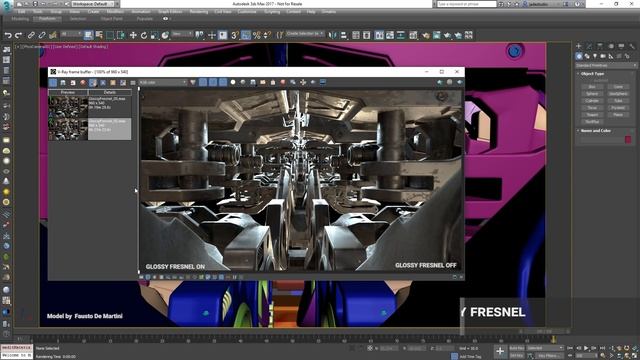The width and height of the screenshot is (640, 360).
Task: Open the Utilities wrench tab icon
Action: [632, 46]
